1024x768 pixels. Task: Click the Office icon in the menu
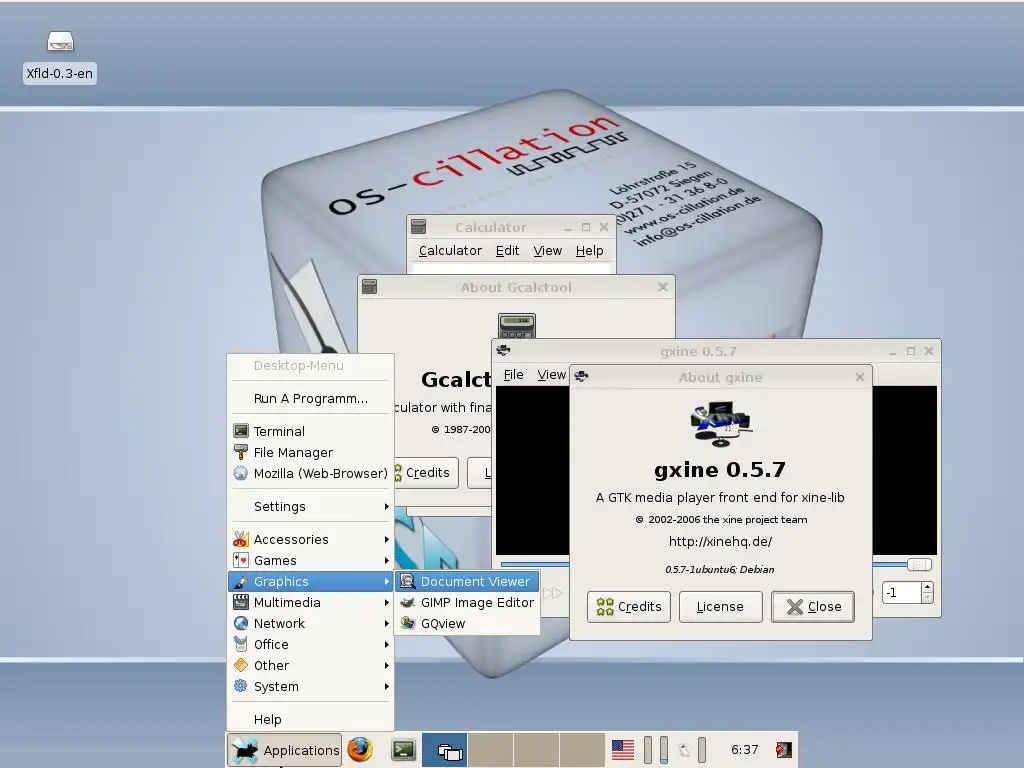point(241,644)
